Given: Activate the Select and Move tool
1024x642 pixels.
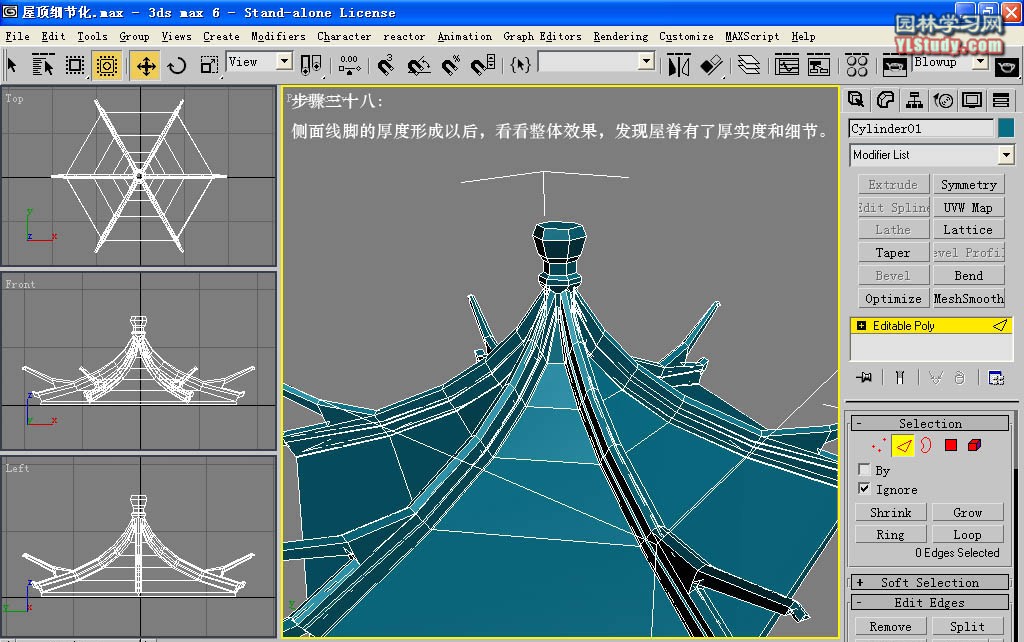Looking at the screenshot, I should [146, 65].
